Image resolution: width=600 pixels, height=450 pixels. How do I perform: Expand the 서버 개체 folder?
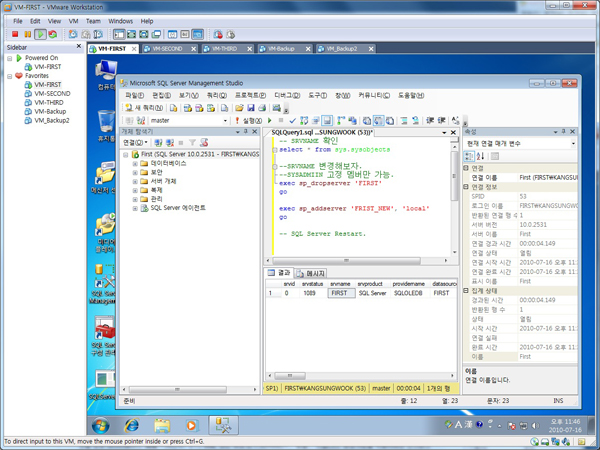click(135, 181)
